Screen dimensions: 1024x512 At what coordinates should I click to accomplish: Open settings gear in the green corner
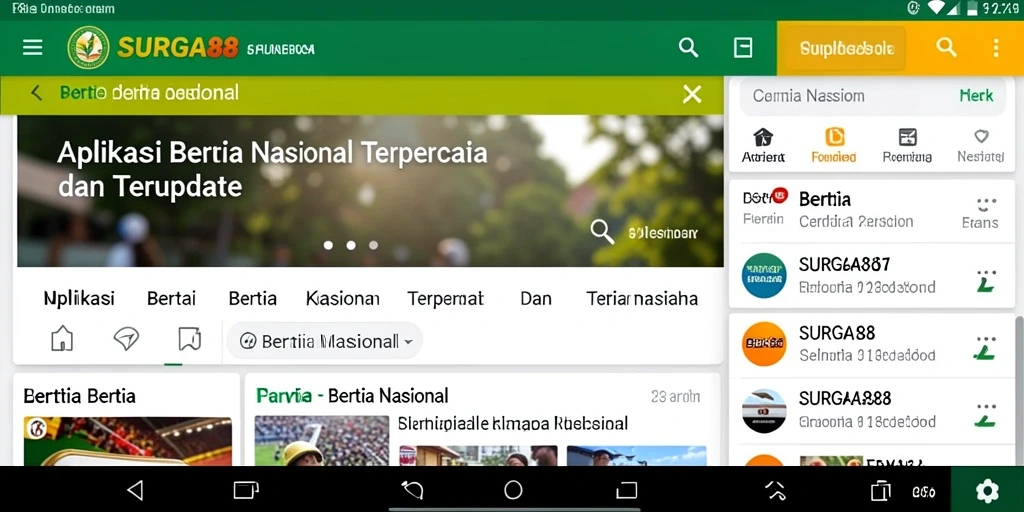[987, 490]
